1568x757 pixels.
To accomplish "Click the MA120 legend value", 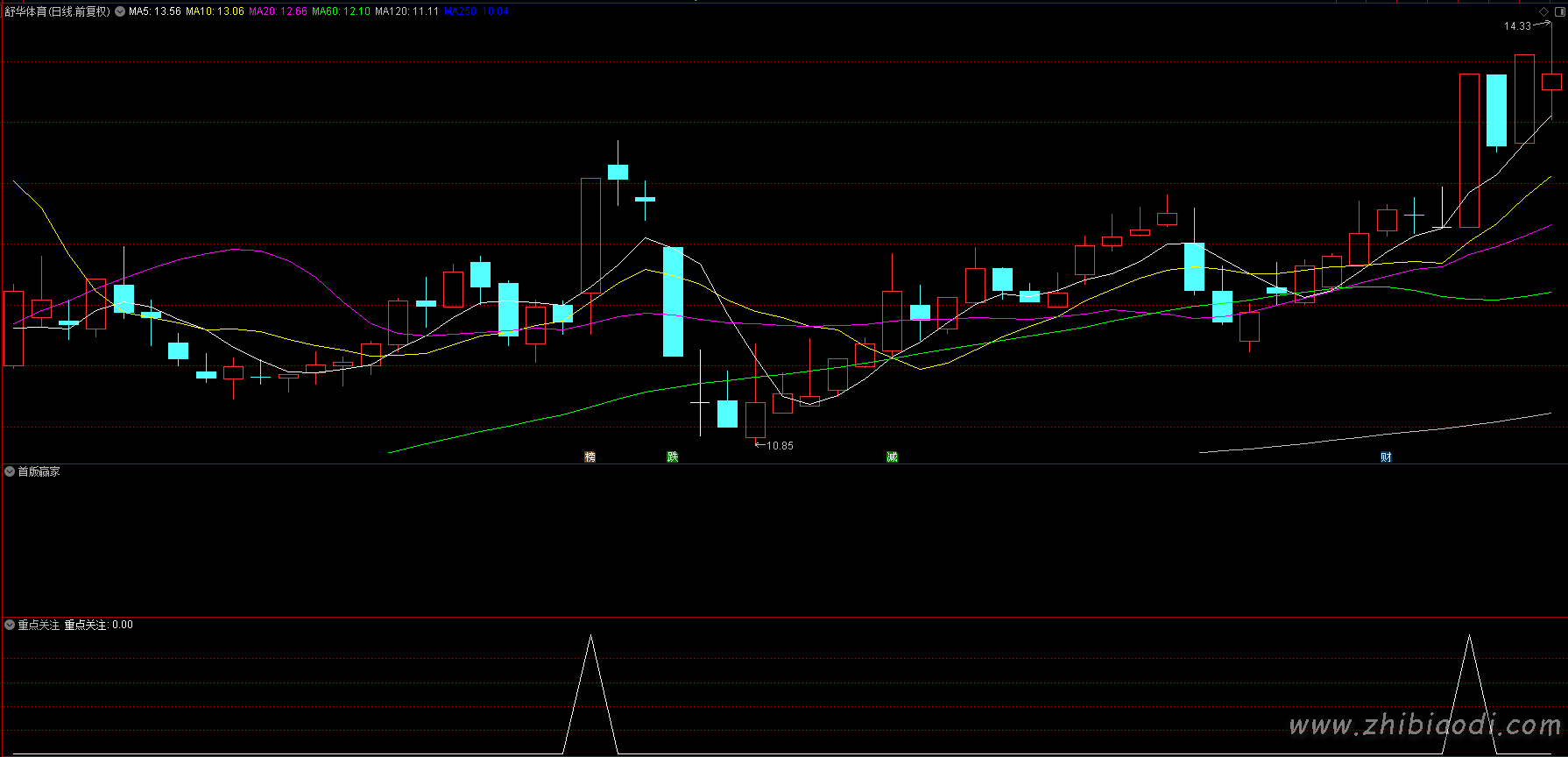I will 406,11.
